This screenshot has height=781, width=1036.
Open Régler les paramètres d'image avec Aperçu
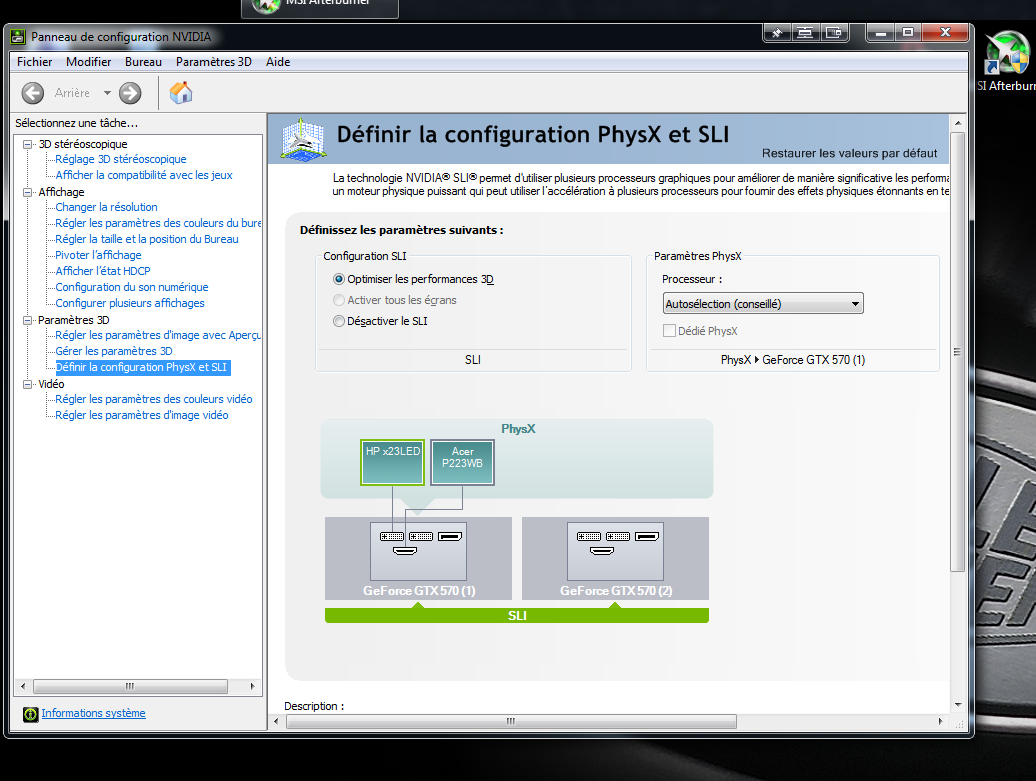(x=159, y=336)
